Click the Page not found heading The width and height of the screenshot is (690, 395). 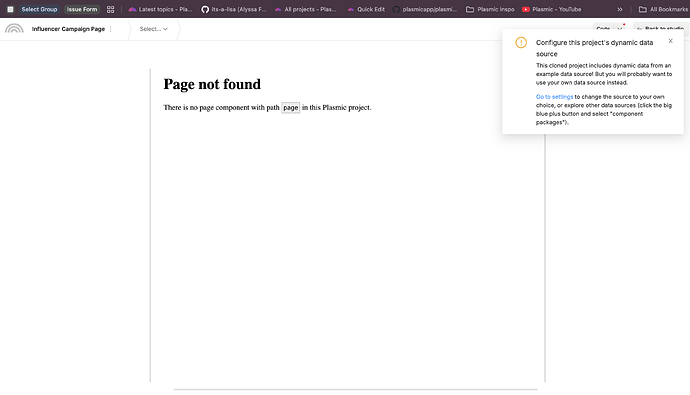[212, 84]
